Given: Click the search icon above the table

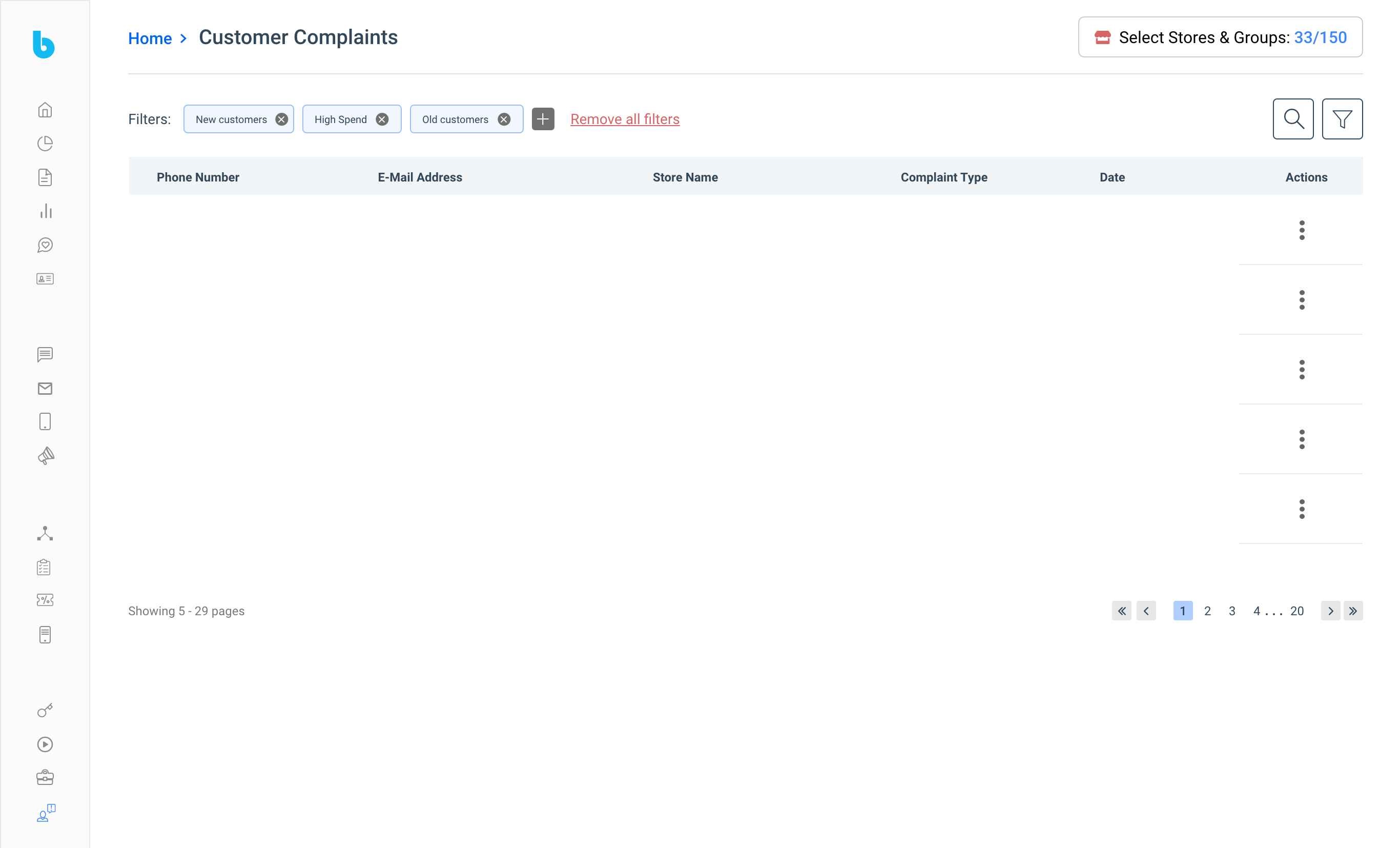Looking at the screenshot, I should (1294, 119).
